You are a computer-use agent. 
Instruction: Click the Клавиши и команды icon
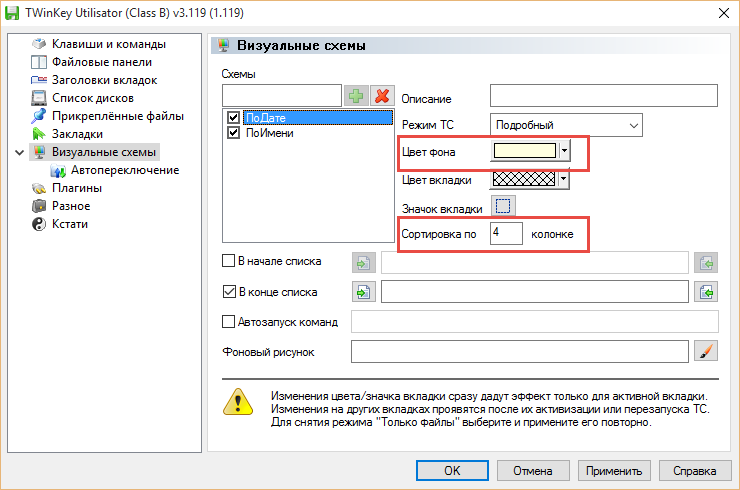(x=39, y=44)
